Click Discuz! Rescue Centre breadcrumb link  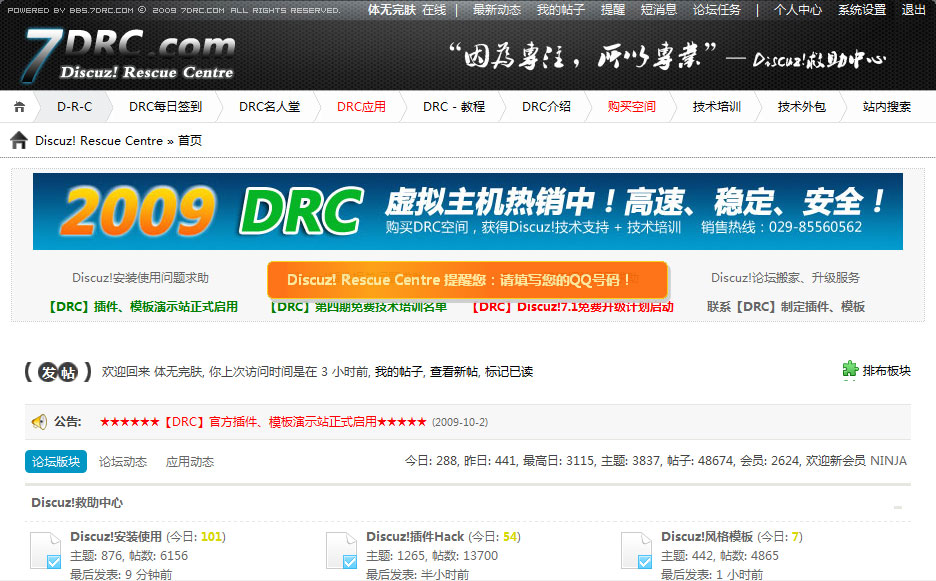99,141
